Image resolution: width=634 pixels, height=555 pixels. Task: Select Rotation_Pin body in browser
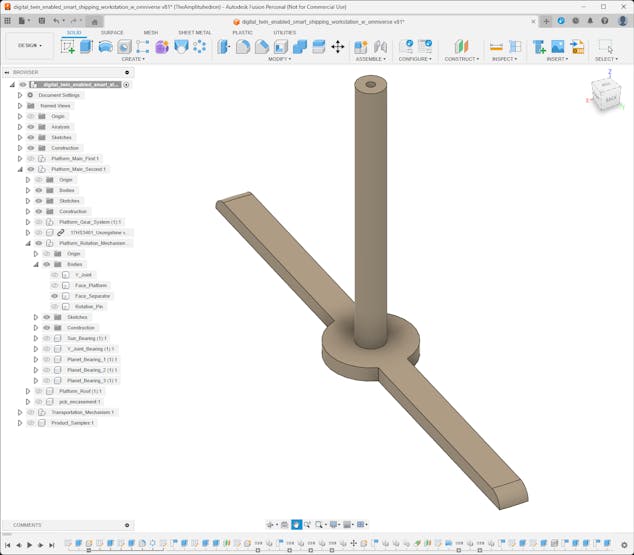(89, 306)
